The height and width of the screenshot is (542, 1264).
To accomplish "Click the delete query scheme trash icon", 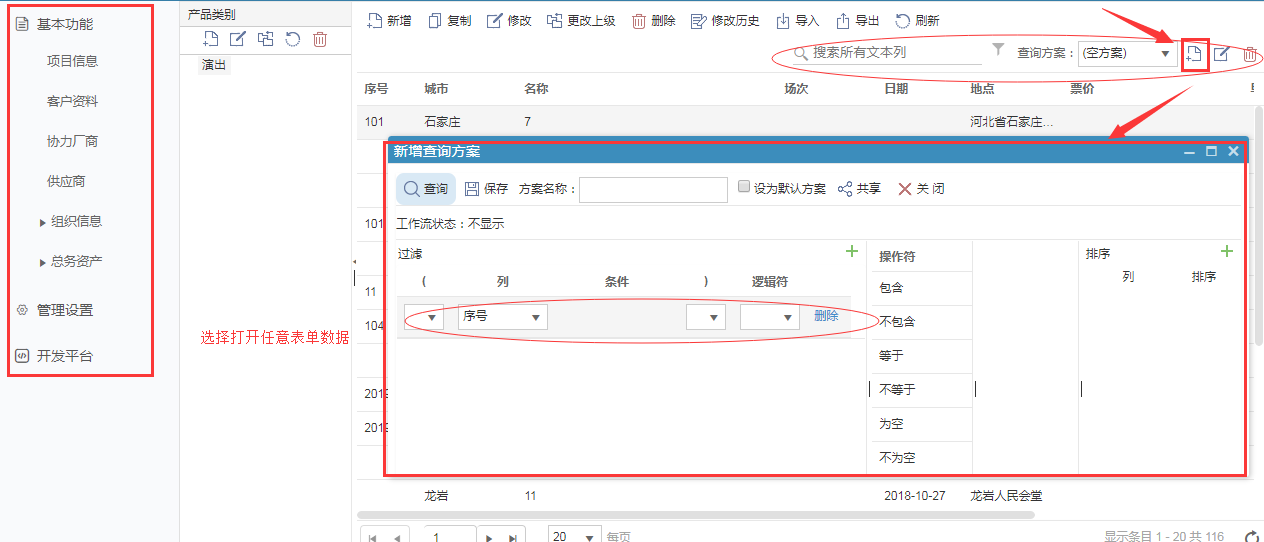I will (1249, 54).
